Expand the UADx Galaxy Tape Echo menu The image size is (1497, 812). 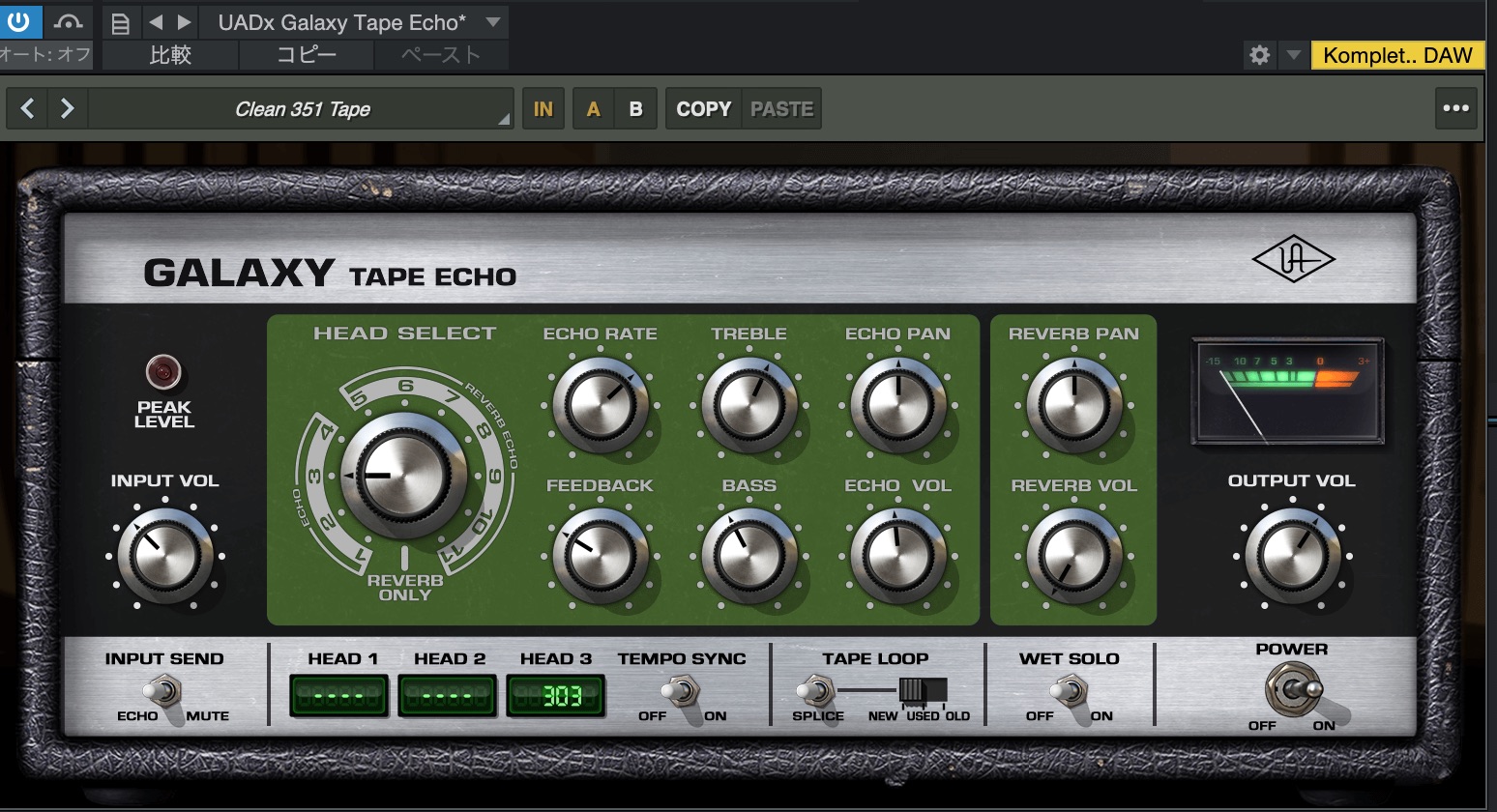[493, 22]
